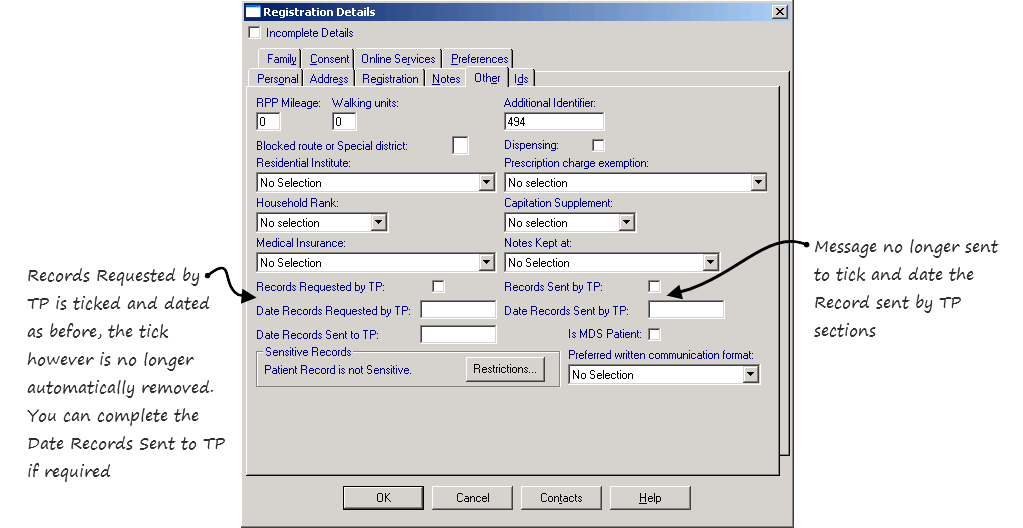Expand the Residential Institute dropdown
1023x528 pixels.
487,183
